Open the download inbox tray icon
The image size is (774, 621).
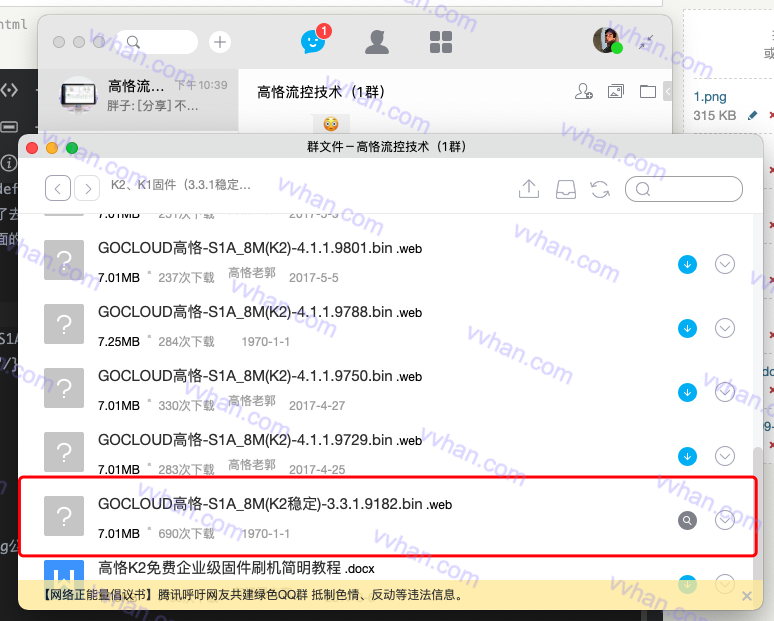(566, 189)
